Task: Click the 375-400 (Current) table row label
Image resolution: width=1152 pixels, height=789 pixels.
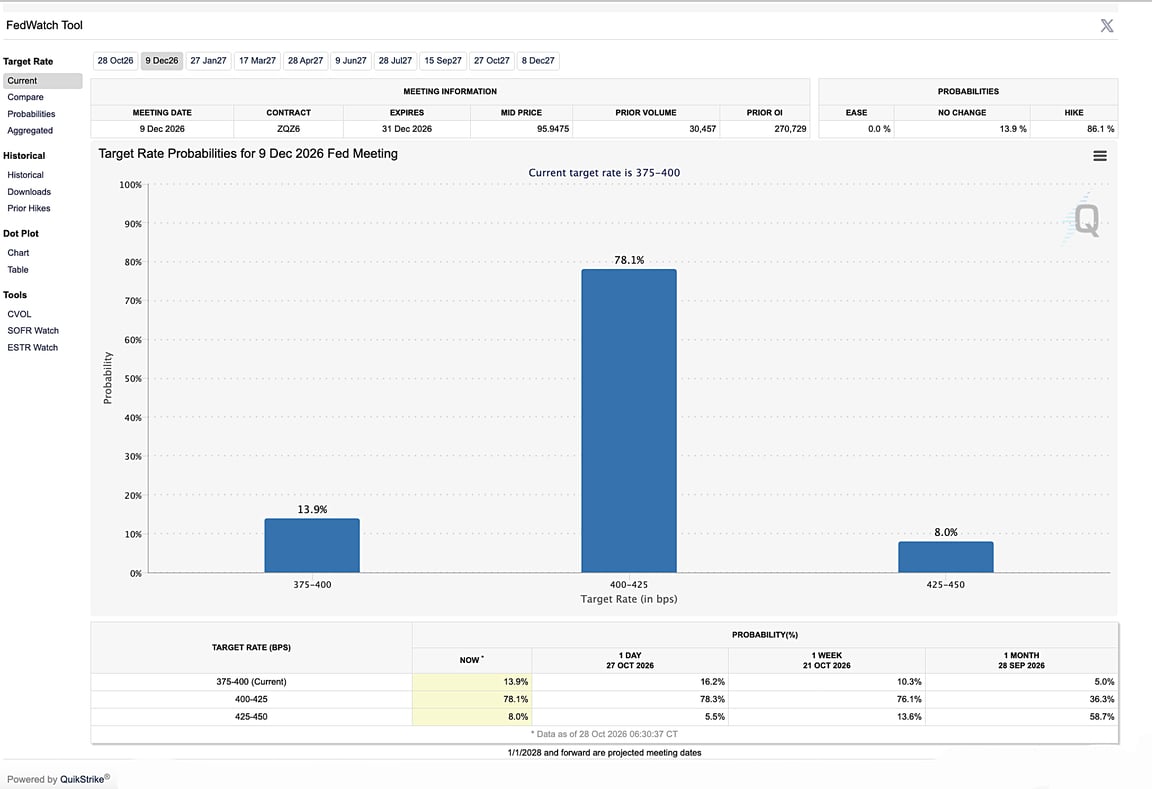Action: click(x=251, y=682)
